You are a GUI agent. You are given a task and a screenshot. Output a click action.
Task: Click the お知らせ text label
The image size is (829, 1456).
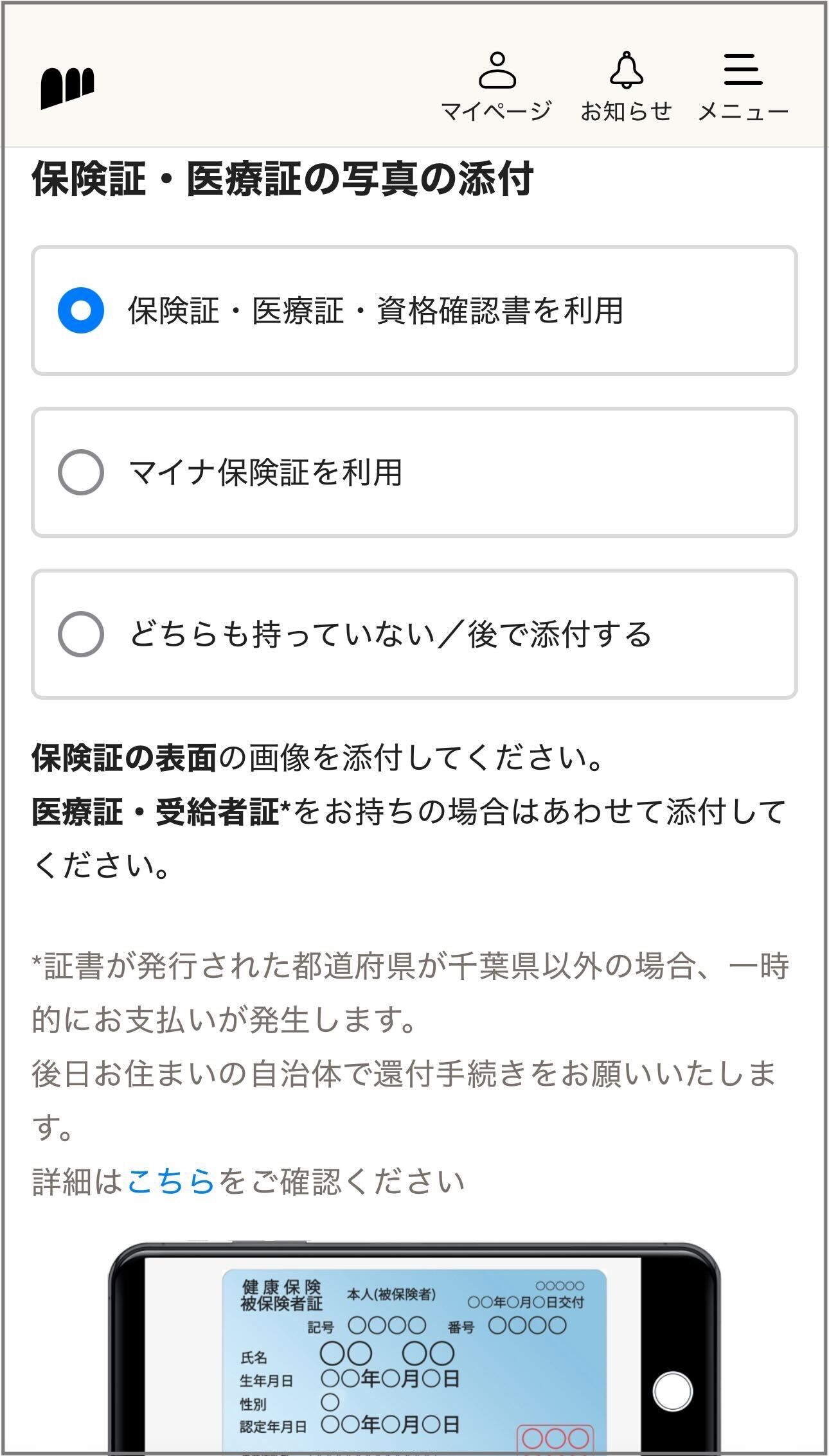pos(626,112)
